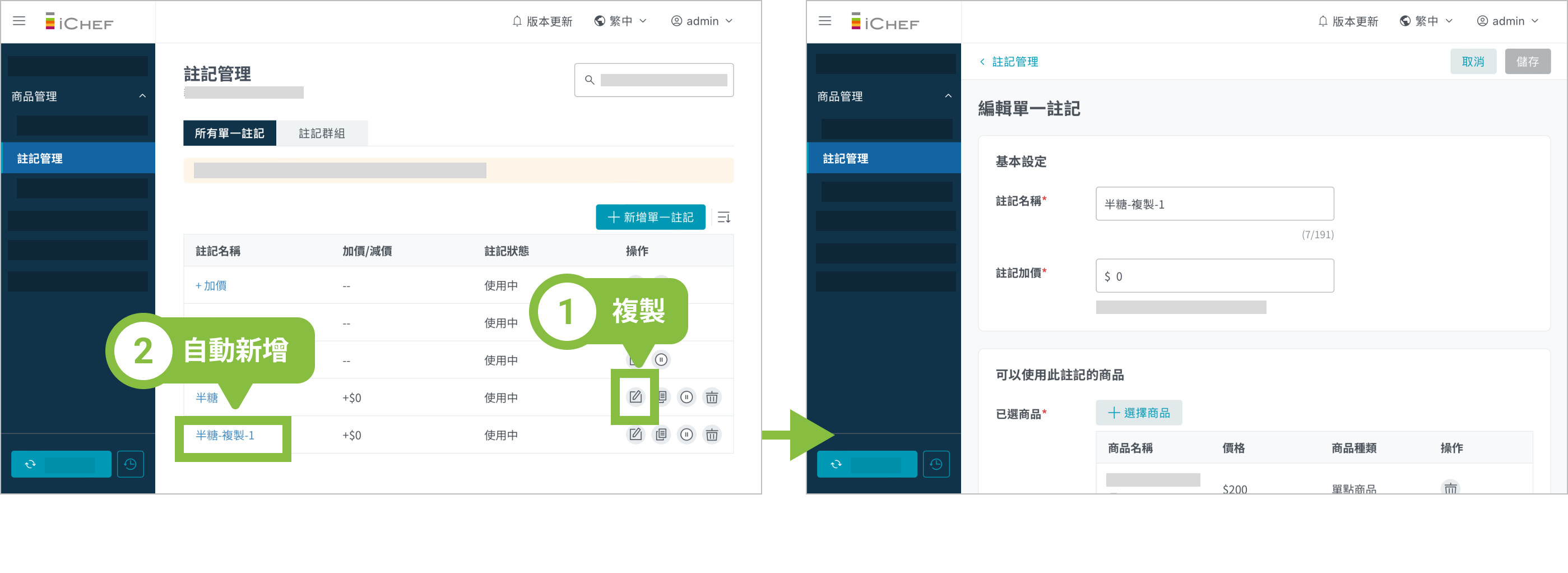Image resolution: width=1568 pixels, height=573 pixels.
Task: Toggle the pause status icon for 半糖-複製-1
Action: pyautogui.click(x=686, y=435)
